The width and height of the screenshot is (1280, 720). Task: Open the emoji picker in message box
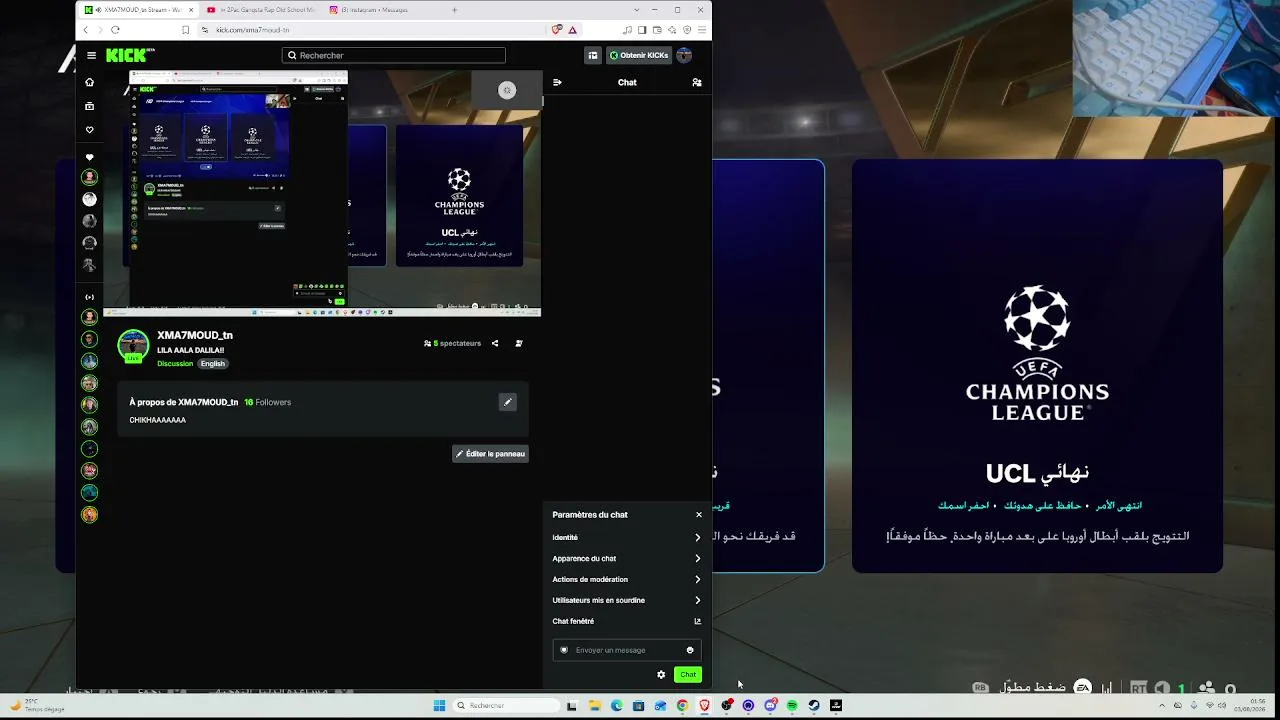pyautogui.click(x=690, y=650)
